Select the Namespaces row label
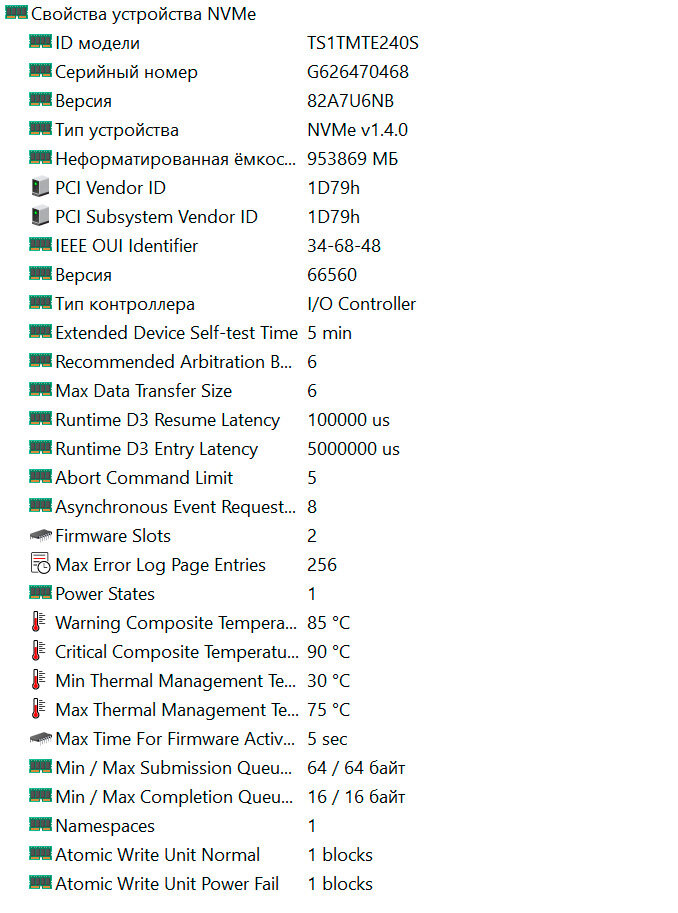 point(105,826)
